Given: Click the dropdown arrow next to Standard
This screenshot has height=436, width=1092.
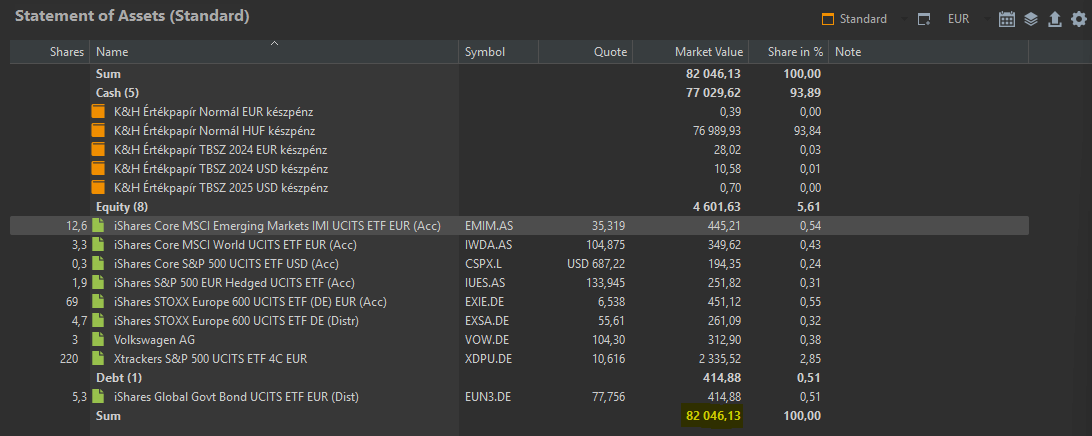Looking at the screenshot, I should pyautogui.click(x=903, y=20).
